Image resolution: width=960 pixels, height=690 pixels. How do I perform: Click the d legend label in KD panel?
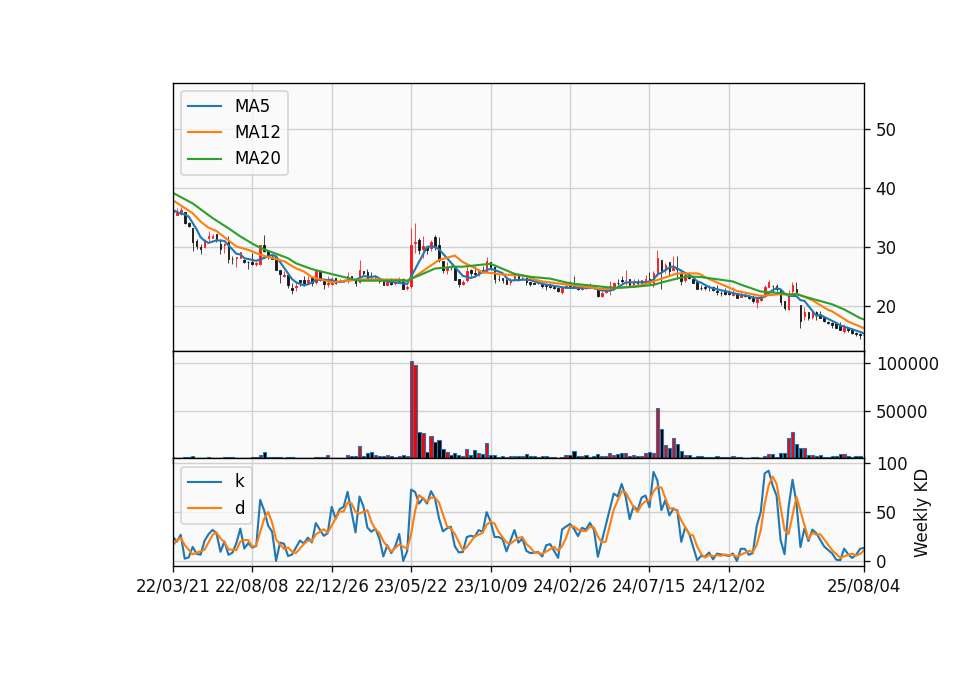(240, 508)
